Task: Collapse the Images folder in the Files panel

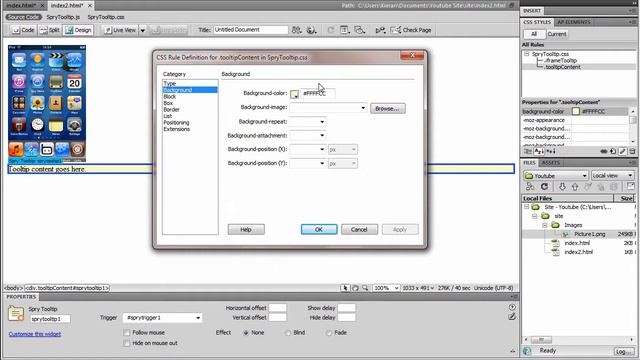Action: (544, 225)
